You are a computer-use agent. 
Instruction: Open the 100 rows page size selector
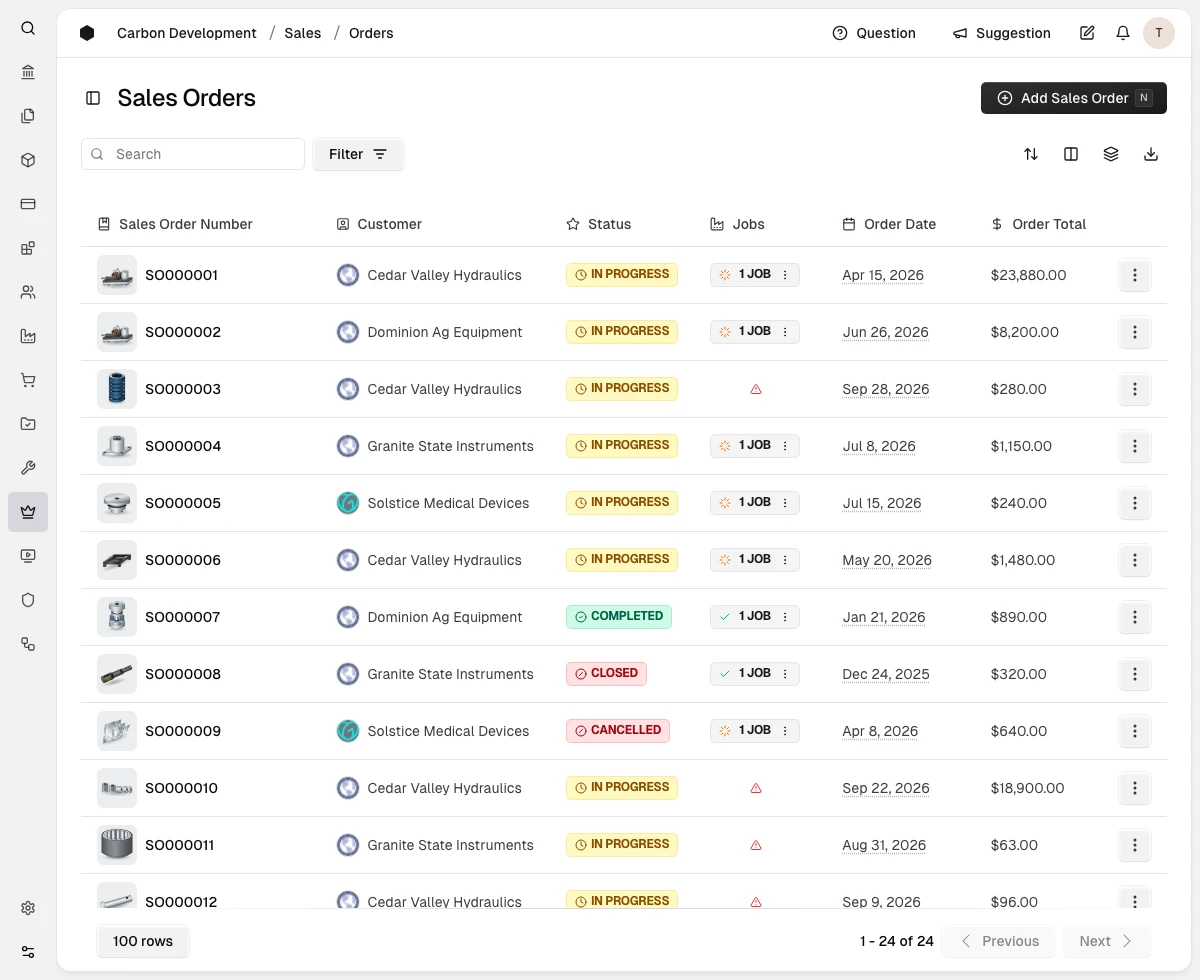143,941
